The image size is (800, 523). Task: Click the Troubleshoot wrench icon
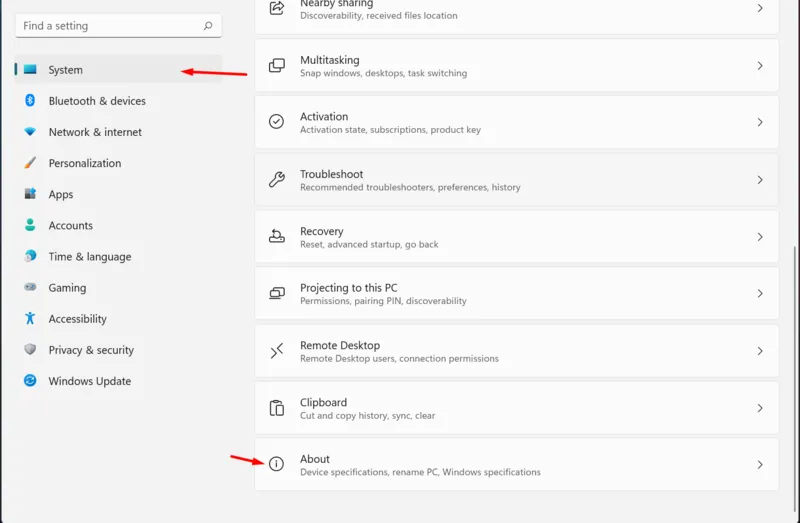tap(277, 180)
